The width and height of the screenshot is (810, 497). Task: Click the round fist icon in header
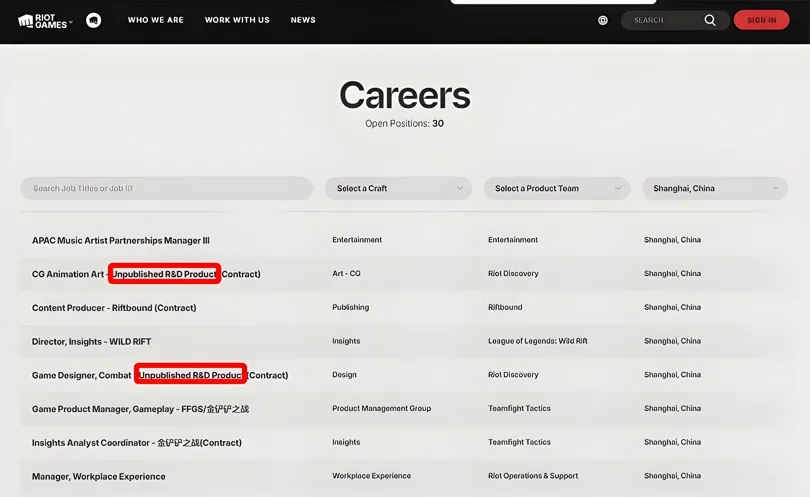pyautogui.click(x=93, y=20)
